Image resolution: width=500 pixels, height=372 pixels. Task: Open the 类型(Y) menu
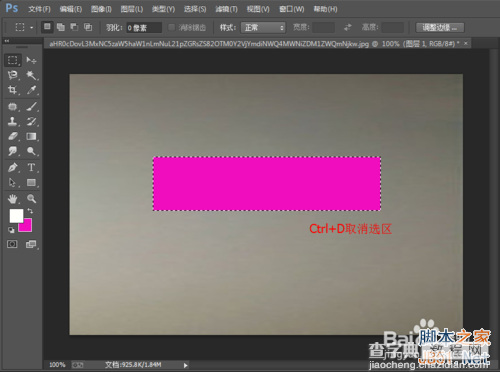(x=163, y=9)
